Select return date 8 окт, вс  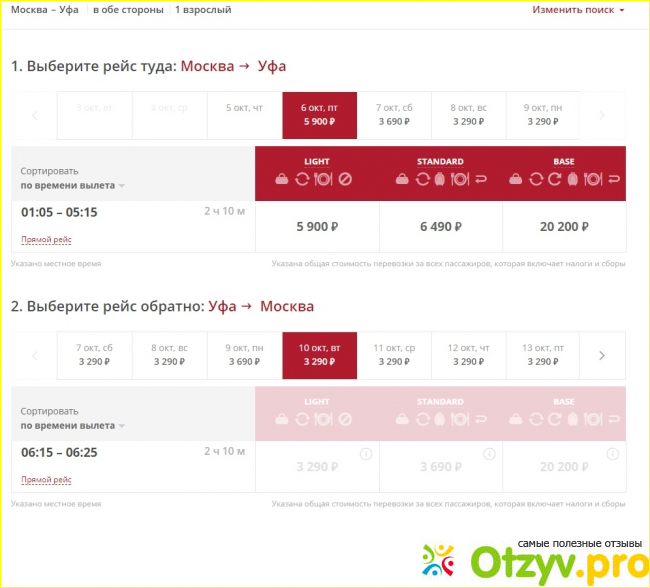[170, 355]
